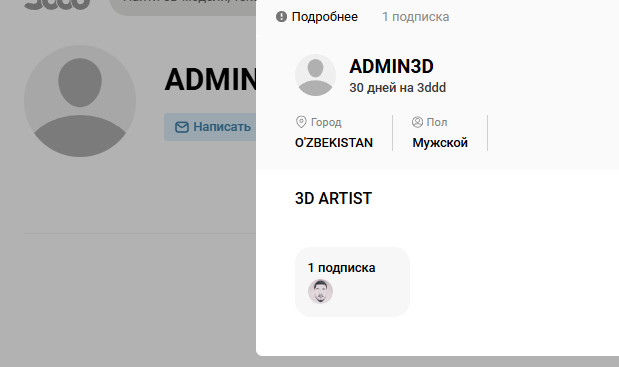Click the location pin icon by Город
Image resolution: width=619 pixels, height=367 pixels.
301,122
